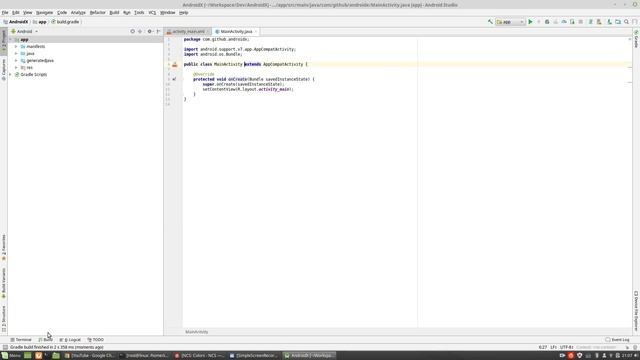Toggle the Gradle side tool window

(x=636, y=39)
